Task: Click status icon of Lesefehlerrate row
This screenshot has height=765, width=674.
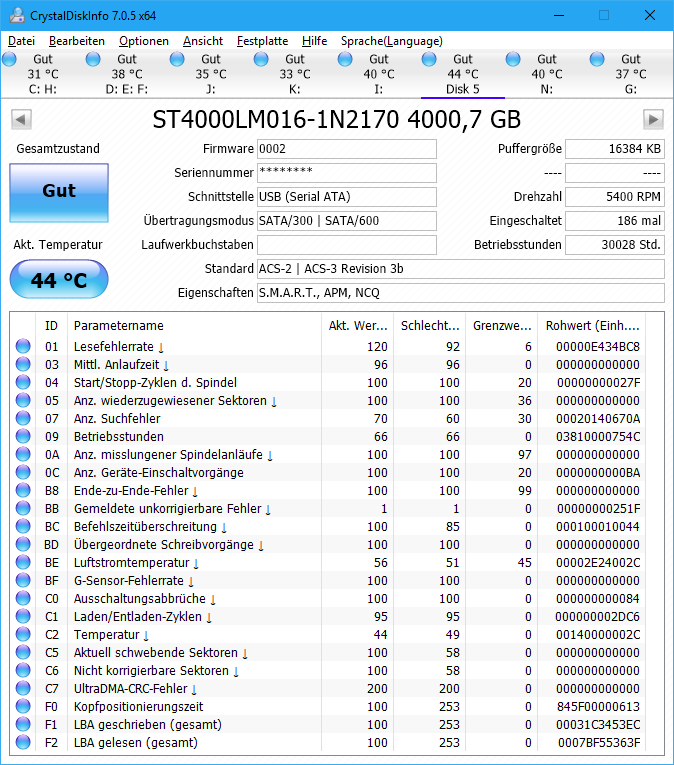Action: click(23, 346)
